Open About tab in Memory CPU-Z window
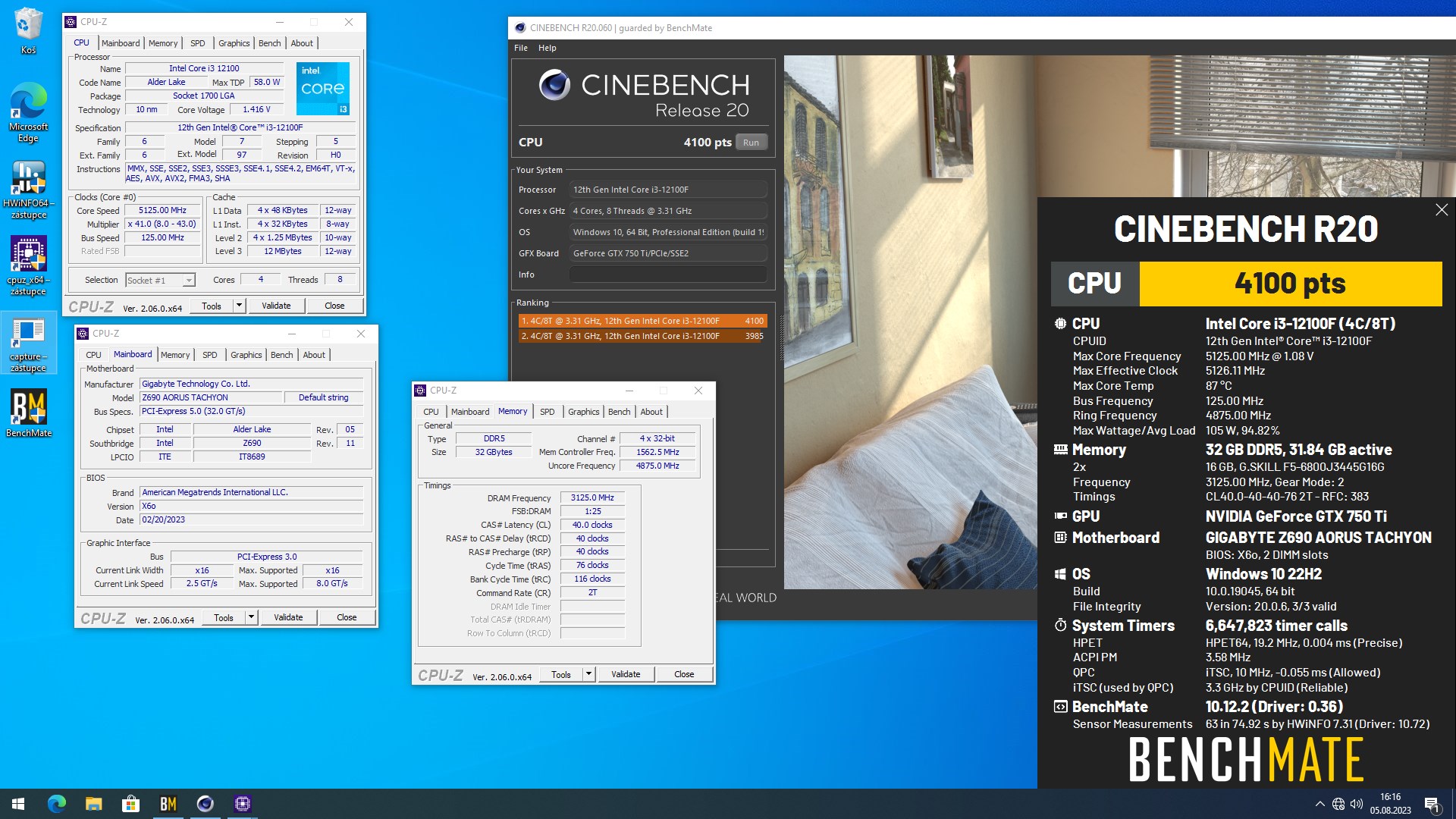 651,412
